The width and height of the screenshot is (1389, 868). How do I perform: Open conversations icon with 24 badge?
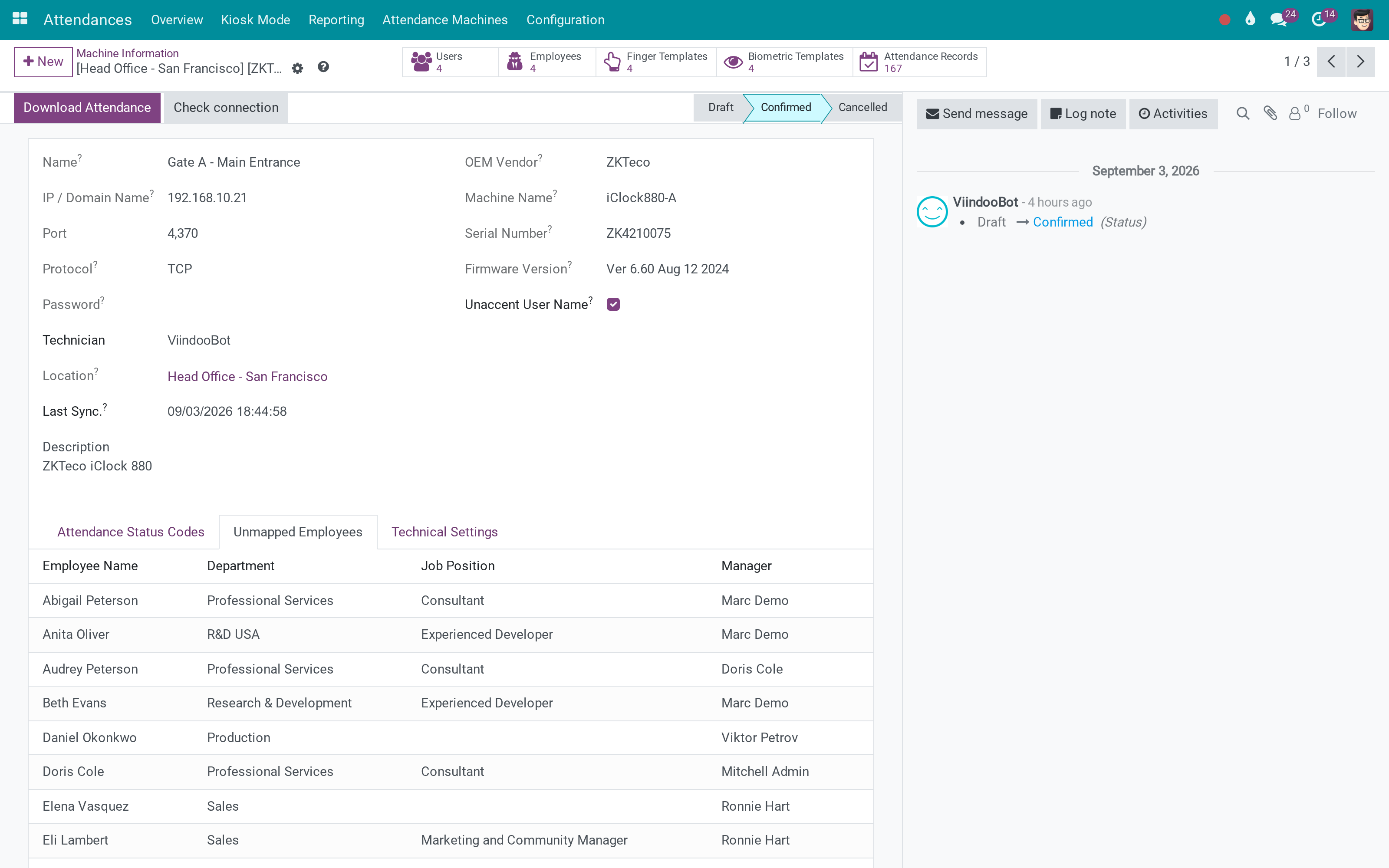(x=1279, y=19)
